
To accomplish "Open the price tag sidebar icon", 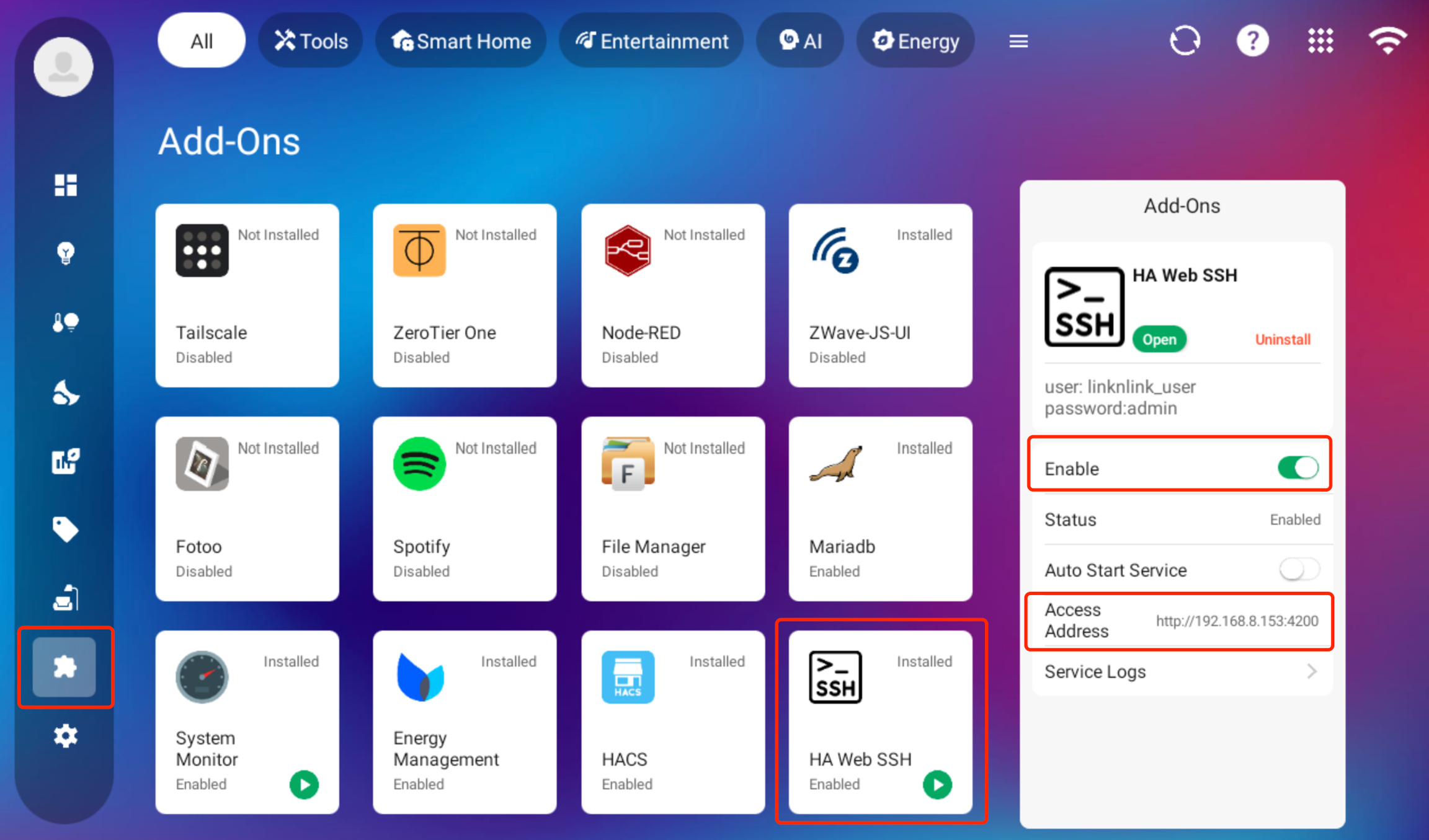I will coord(65,529).
